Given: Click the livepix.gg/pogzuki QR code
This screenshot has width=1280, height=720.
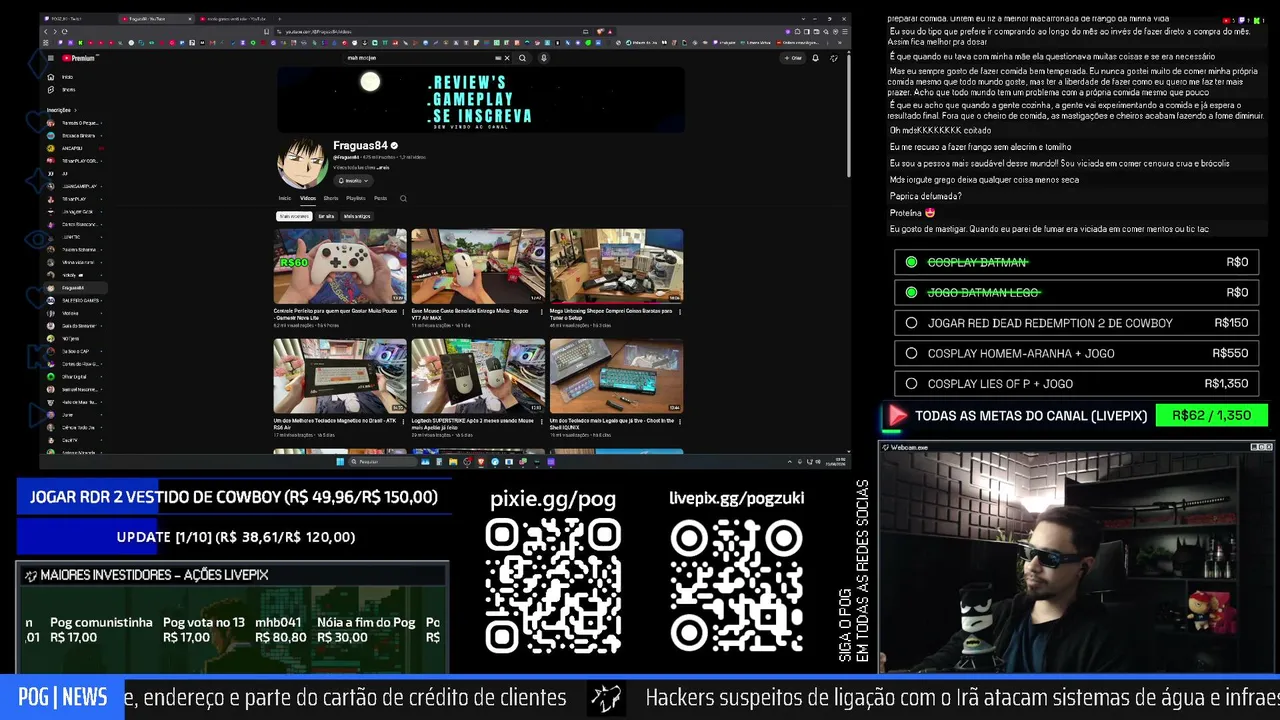Looking at the screenshot, I should click(736, 586).
